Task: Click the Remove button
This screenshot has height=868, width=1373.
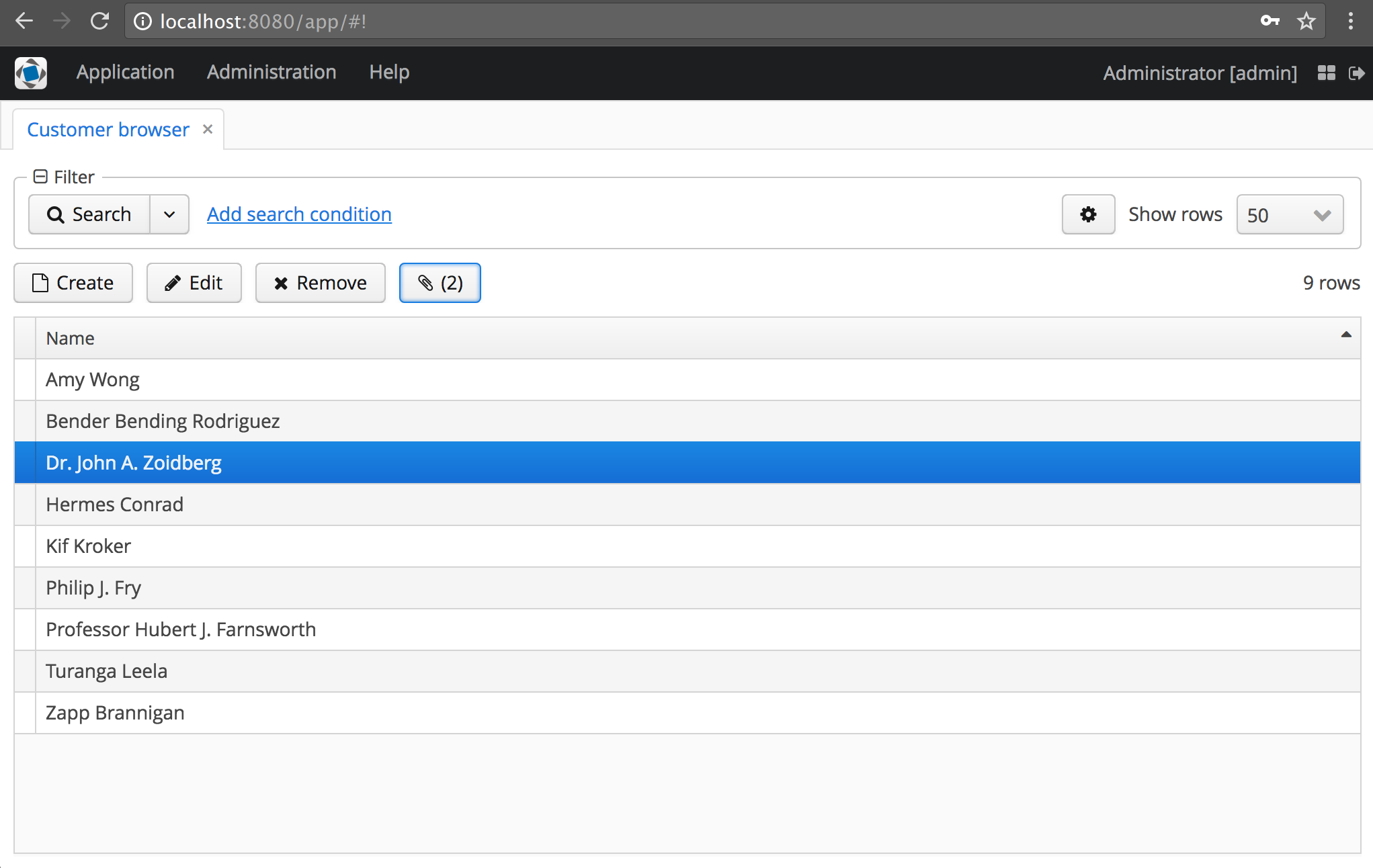Action: 321,283
